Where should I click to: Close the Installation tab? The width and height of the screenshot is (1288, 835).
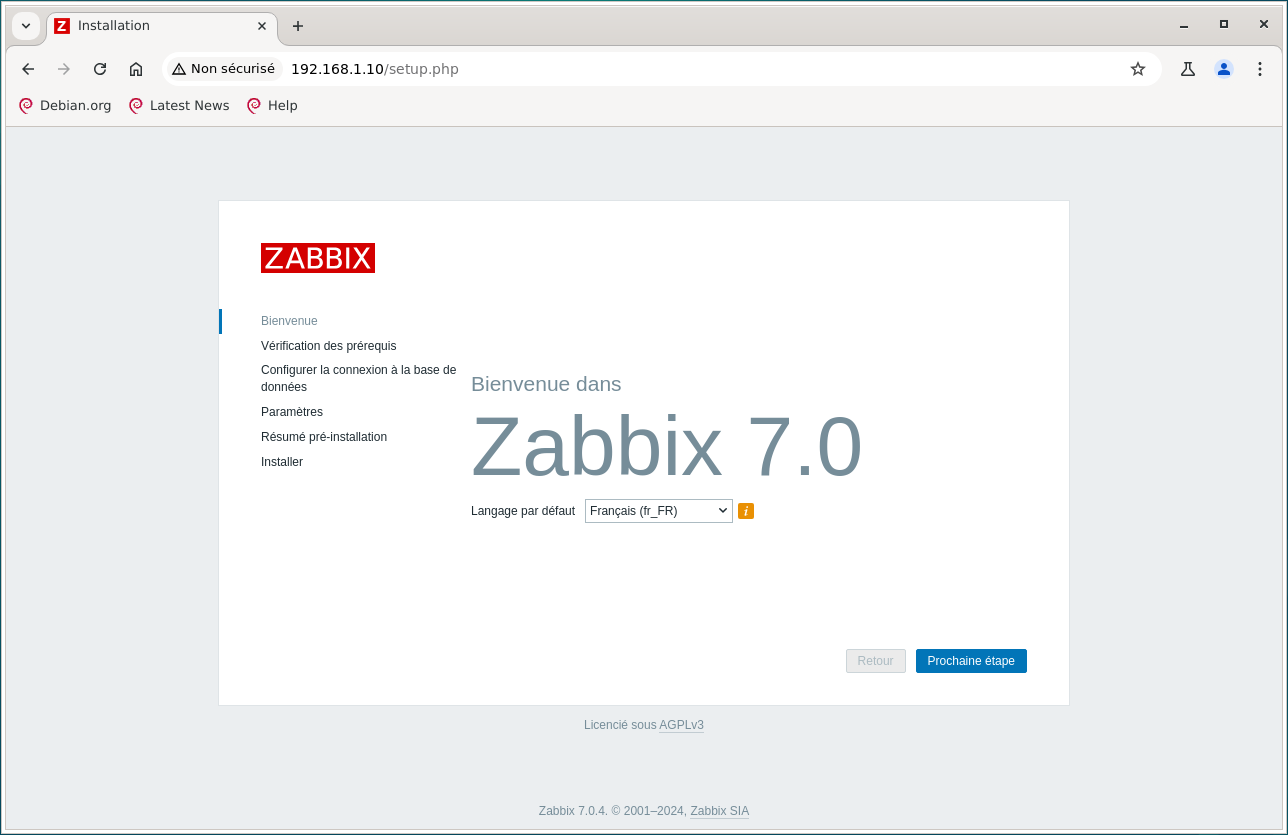click(262, 26)
